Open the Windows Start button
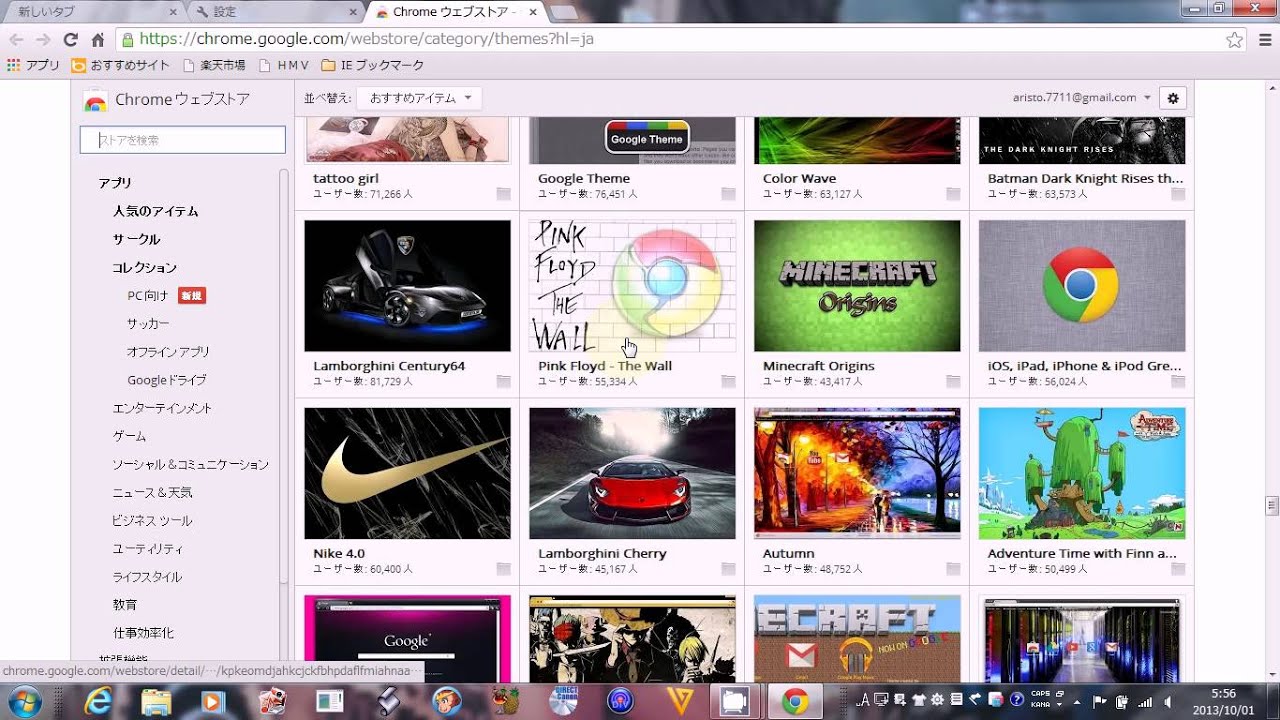 (x=23, y=701)
